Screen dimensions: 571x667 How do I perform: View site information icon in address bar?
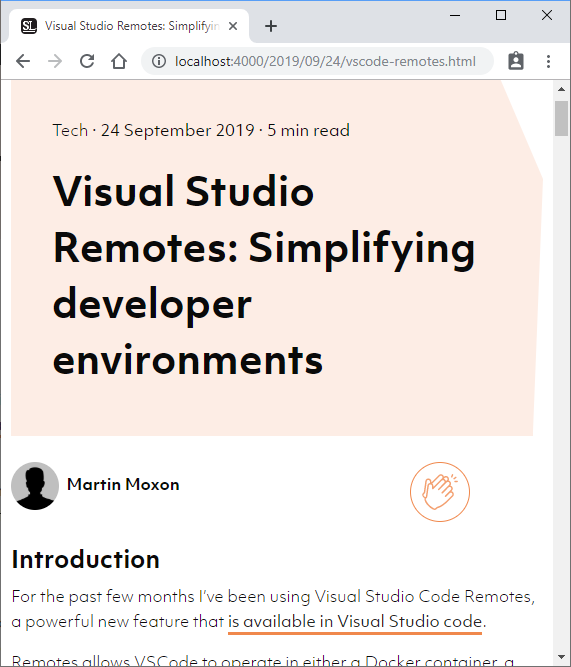159,61
